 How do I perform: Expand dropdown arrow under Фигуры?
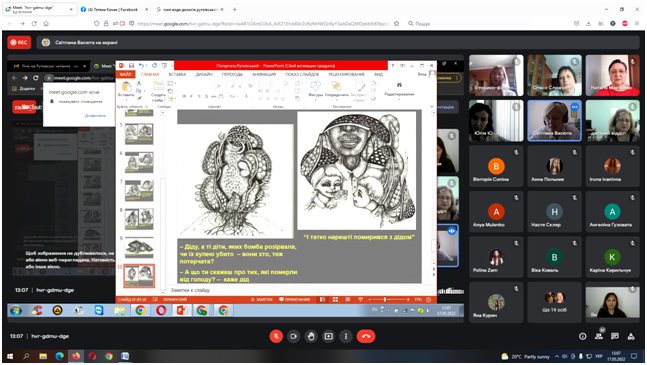click(x=315, y=99)
